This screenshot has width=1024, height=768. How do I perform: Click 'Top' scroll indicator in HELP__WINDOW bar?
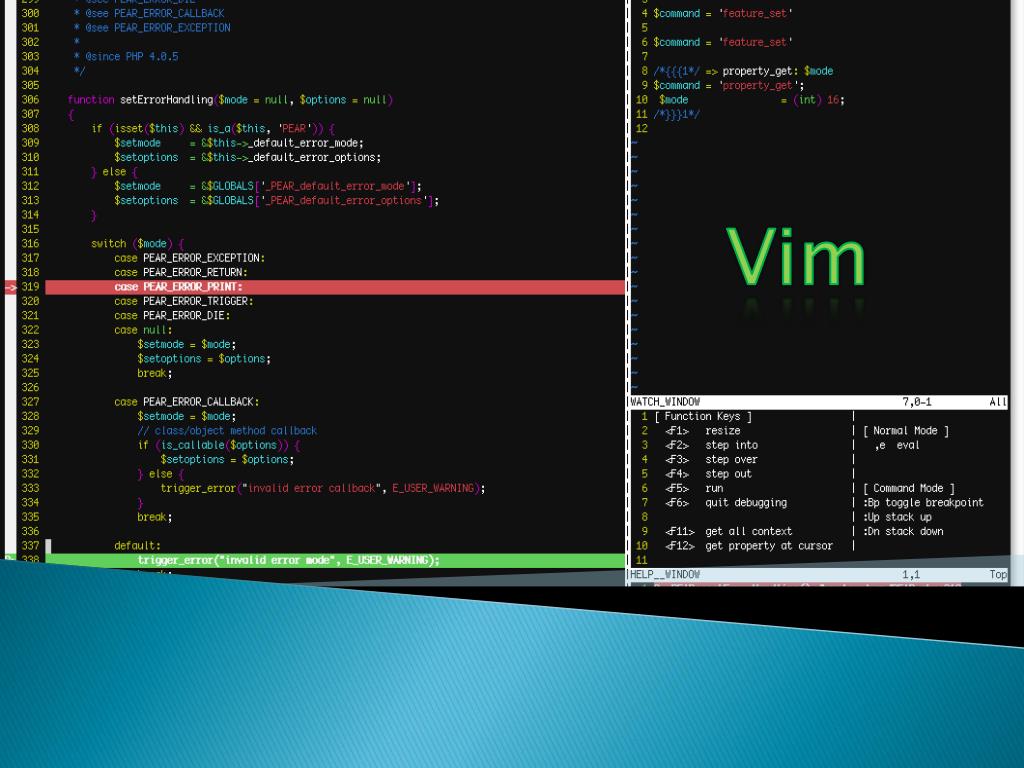coord(998,574)
